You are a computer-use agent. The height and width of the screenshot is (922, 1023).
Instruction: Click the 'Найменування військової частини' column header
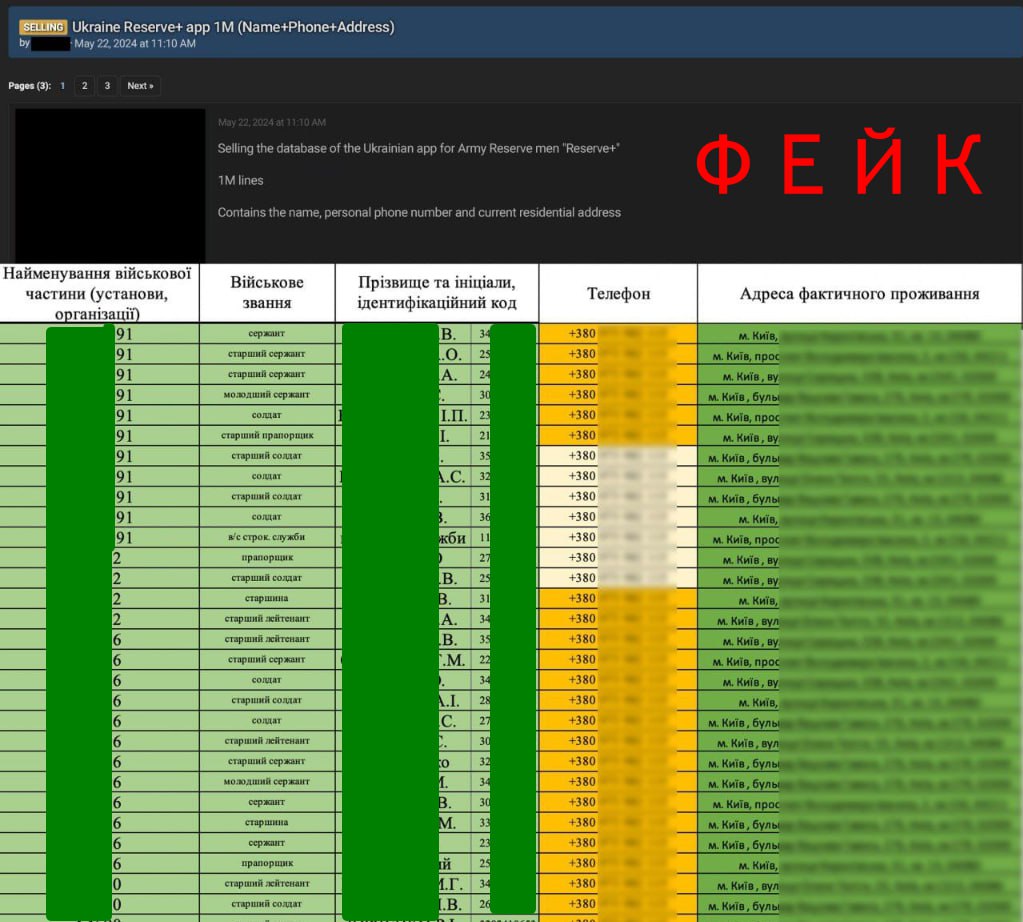[99, 293]
